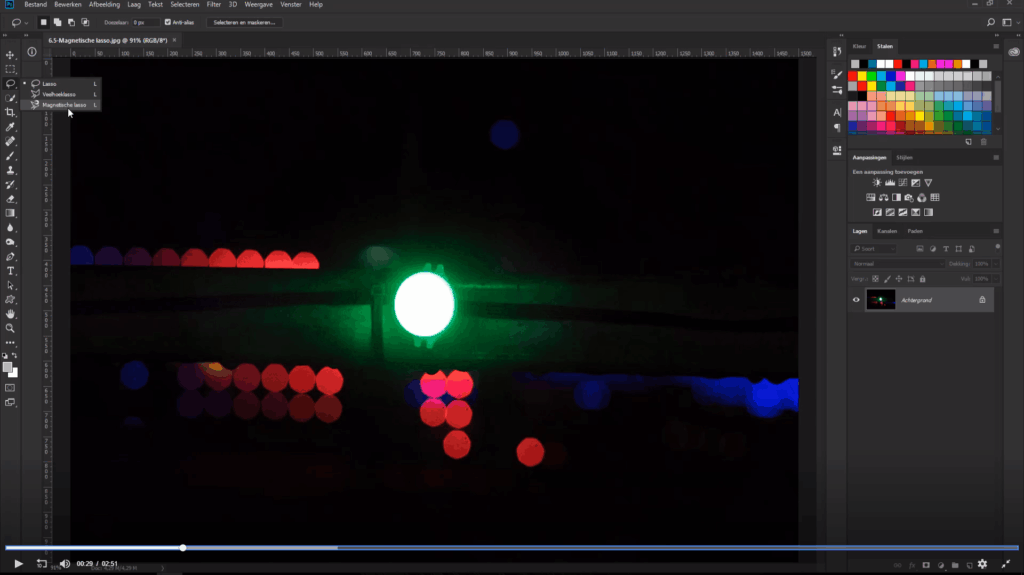The width and height of the screenshot is (1024, 575).
Task: Open the Filter menu
Action: [x=214, y=5]
